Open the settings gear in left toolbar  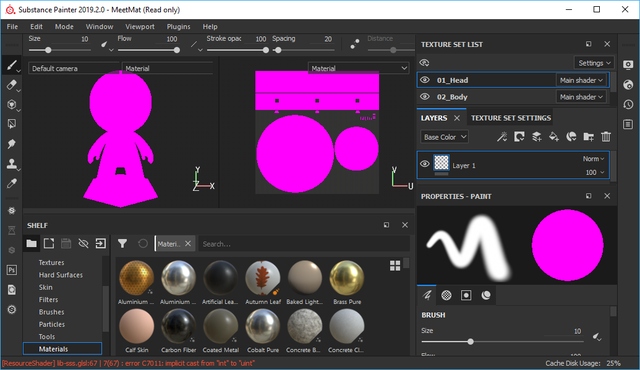coord(11,310)
